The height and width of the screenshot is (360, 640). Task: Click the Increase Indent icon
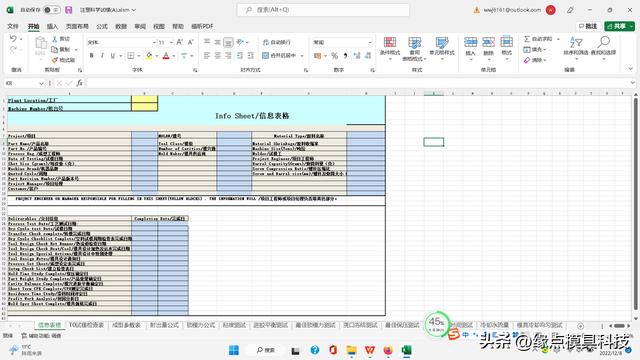pos(251,56)
